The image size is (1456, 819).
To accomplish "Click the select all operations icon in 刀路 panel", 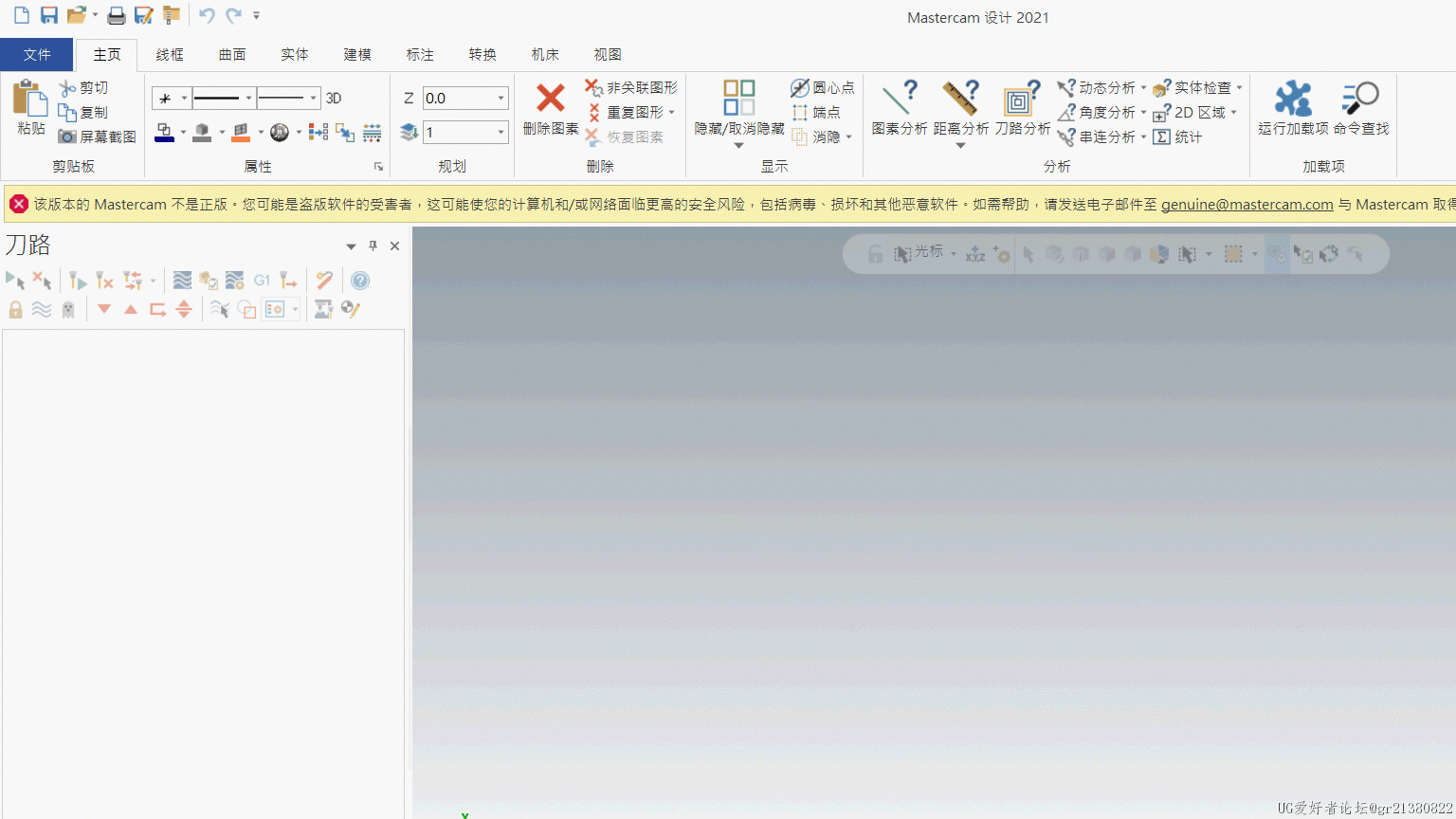I will pyautogui.click(x=15, y=281).
